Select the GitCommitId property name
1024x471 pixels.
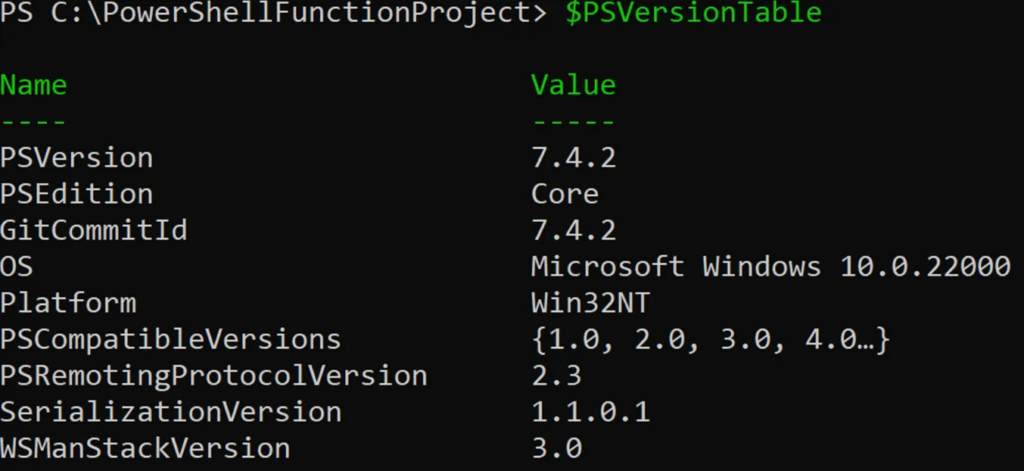click(x=93, y=230)
